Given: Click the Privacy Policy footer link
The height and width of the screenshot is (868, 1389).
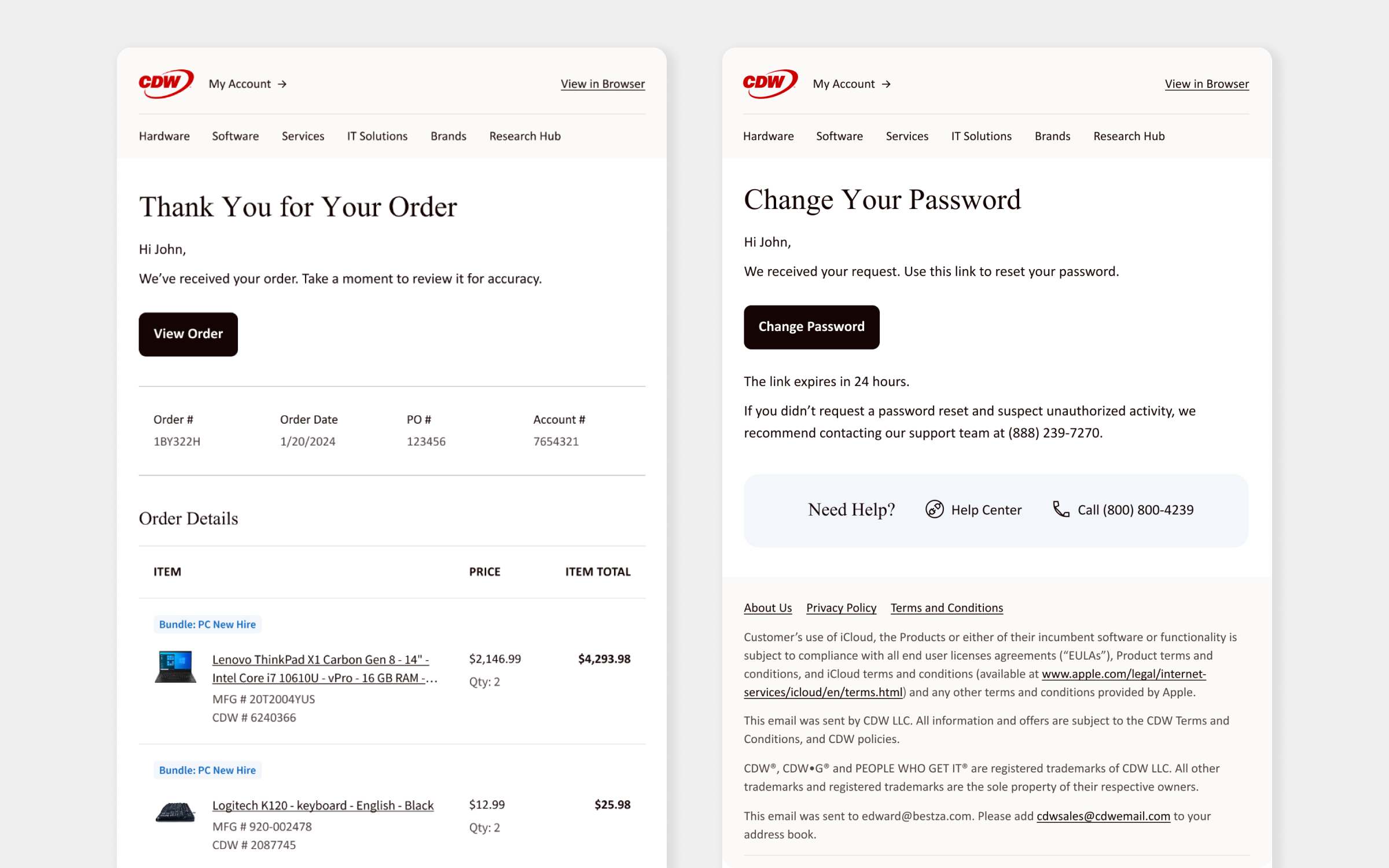Looking at the screenshot, I should tap(841, 608).
